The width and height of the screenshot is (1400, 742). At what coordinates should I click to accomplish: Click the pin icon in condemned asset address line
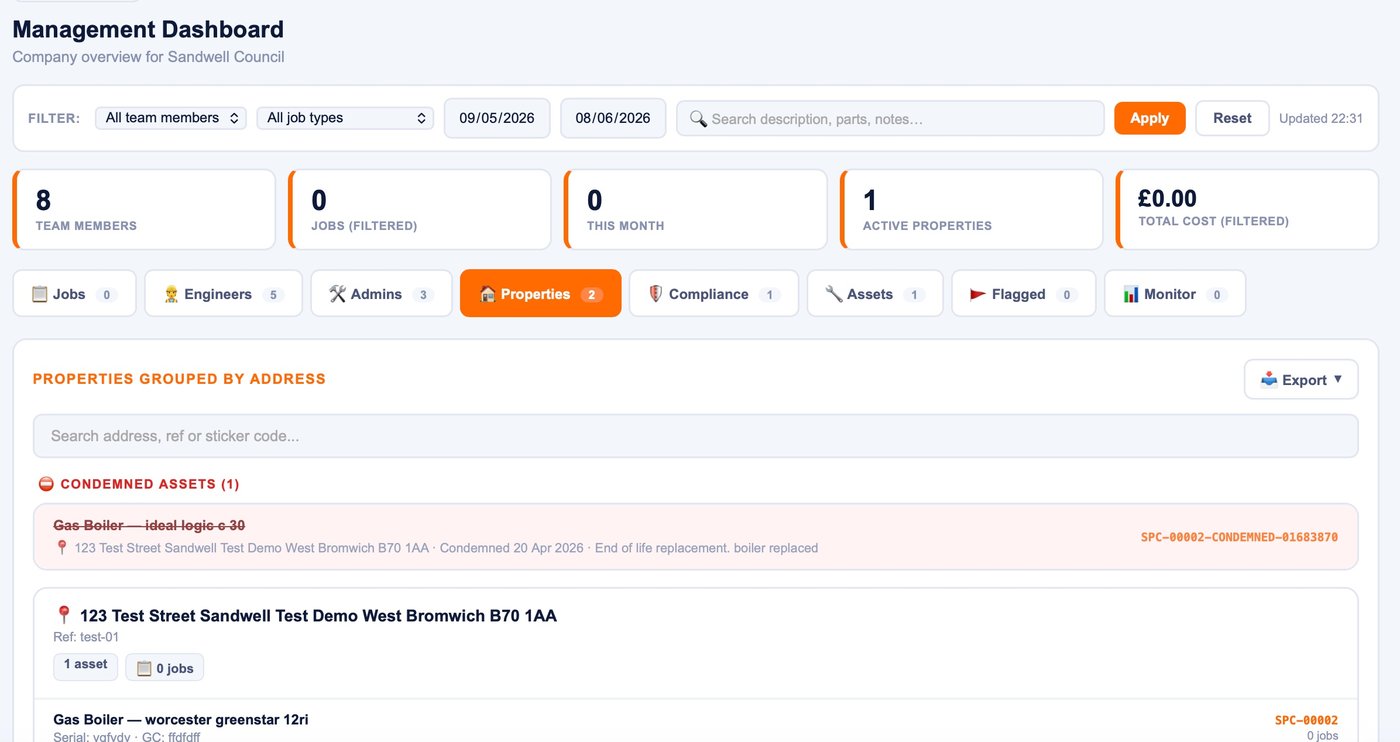62,547
